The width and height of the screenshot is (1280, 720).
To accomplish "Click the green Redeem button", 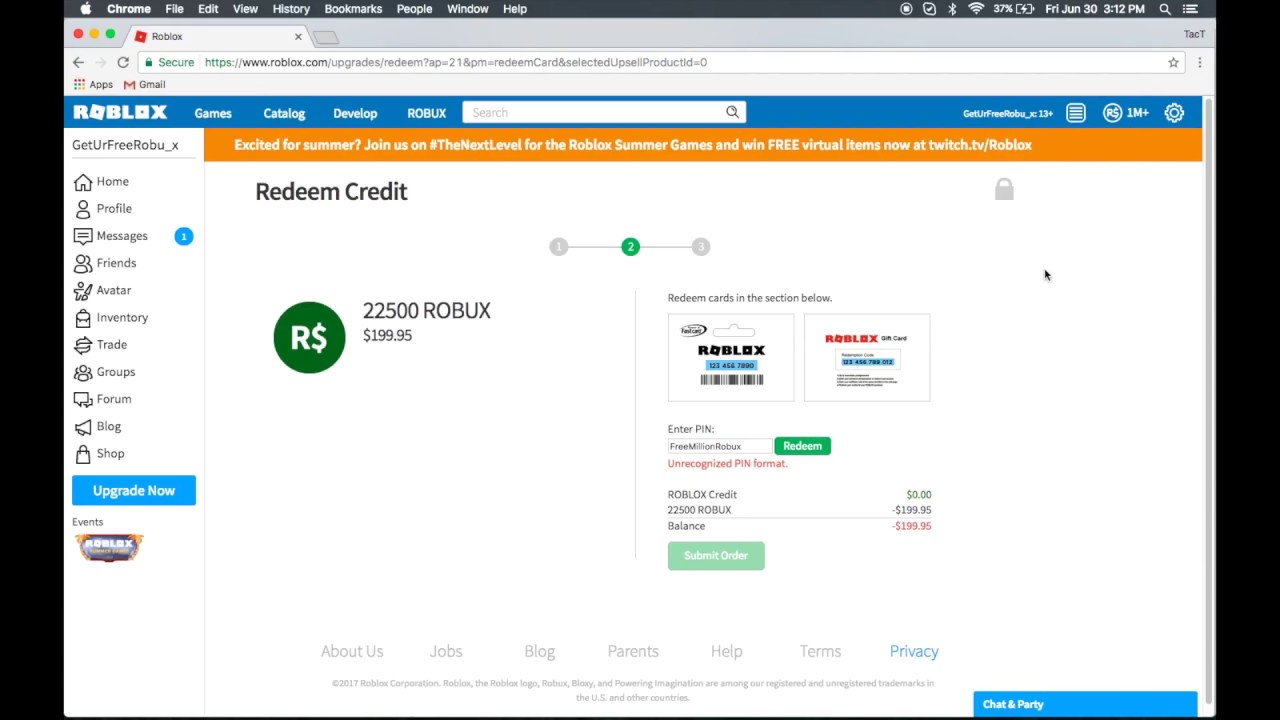I will (x=802, y=446).
